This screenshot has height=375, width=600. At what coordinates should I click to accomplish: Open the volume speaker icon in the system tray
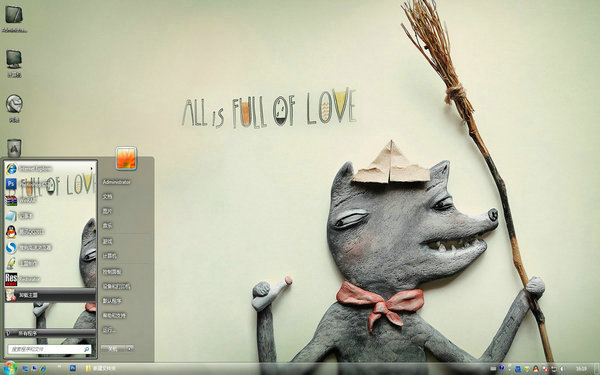click(561, 369)
